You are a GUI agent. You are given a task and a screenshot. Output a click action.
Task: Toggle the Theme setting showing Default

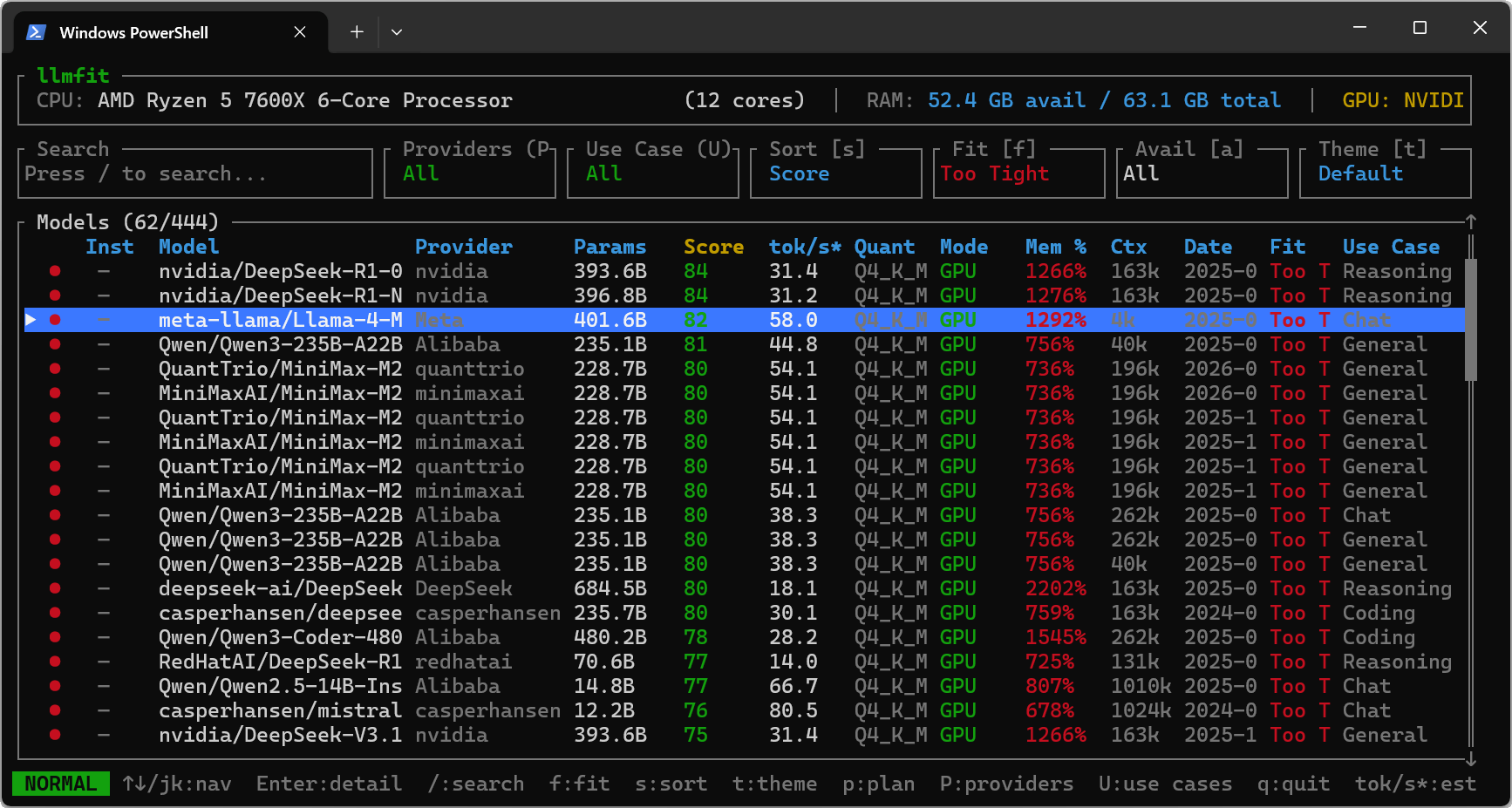(x=1385, y=173)
